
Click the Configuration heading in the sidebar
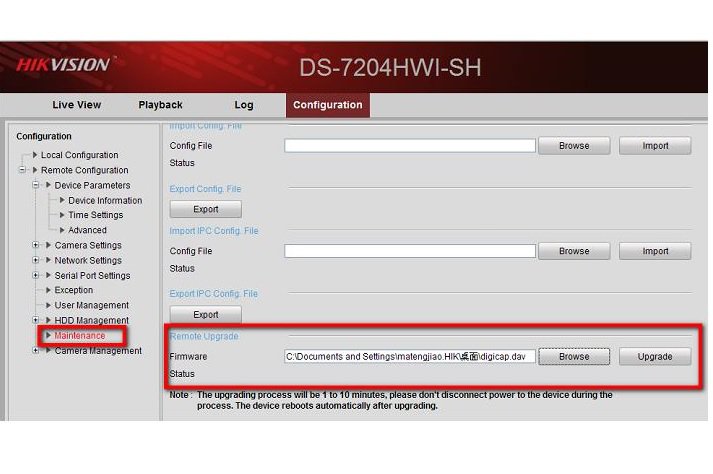[44, 136]
